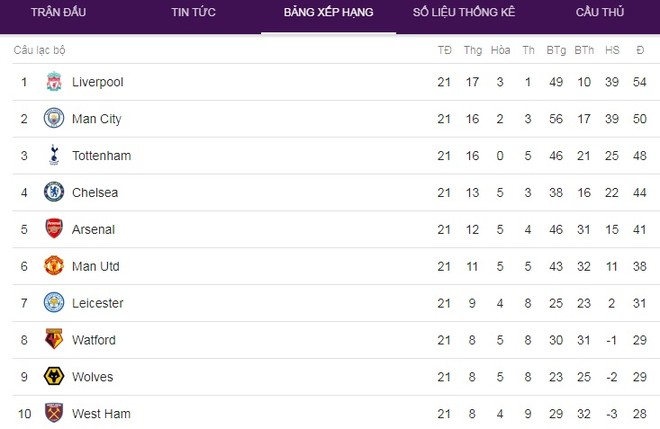Image resolution: width=660 pixels, height=429 pixels.
Task: Select the Bảng Xếp Hạng tab
Action: pos(327,13)
